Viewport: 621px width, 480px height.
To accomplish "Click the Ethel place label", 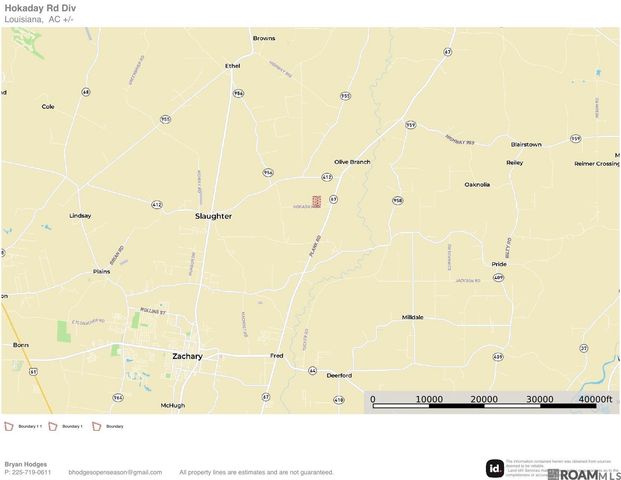I will click(232, 66).
